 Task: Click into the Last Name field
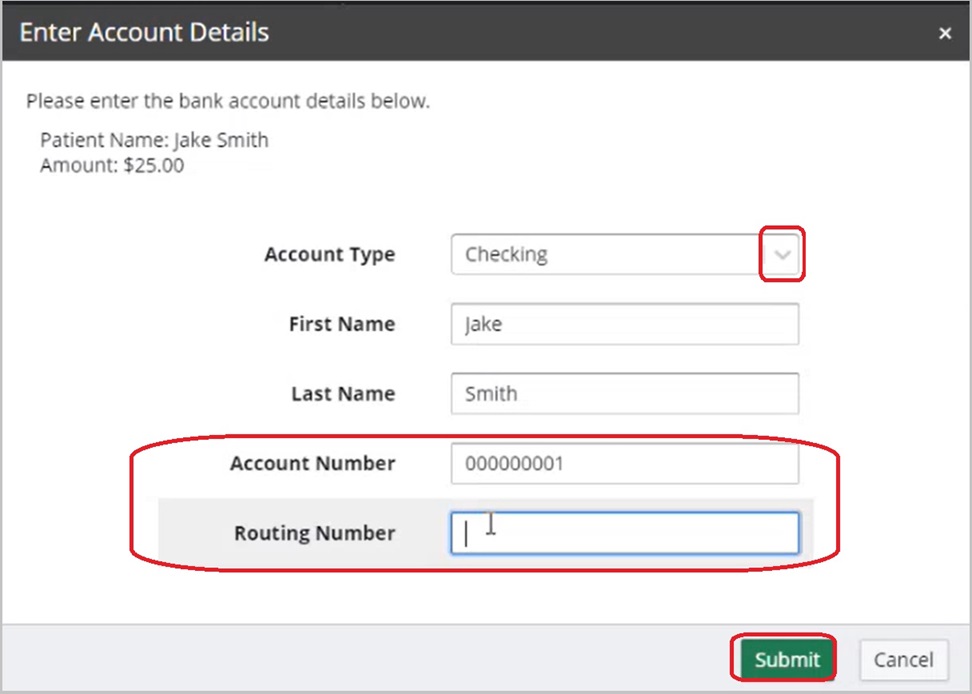click(625, 394)
